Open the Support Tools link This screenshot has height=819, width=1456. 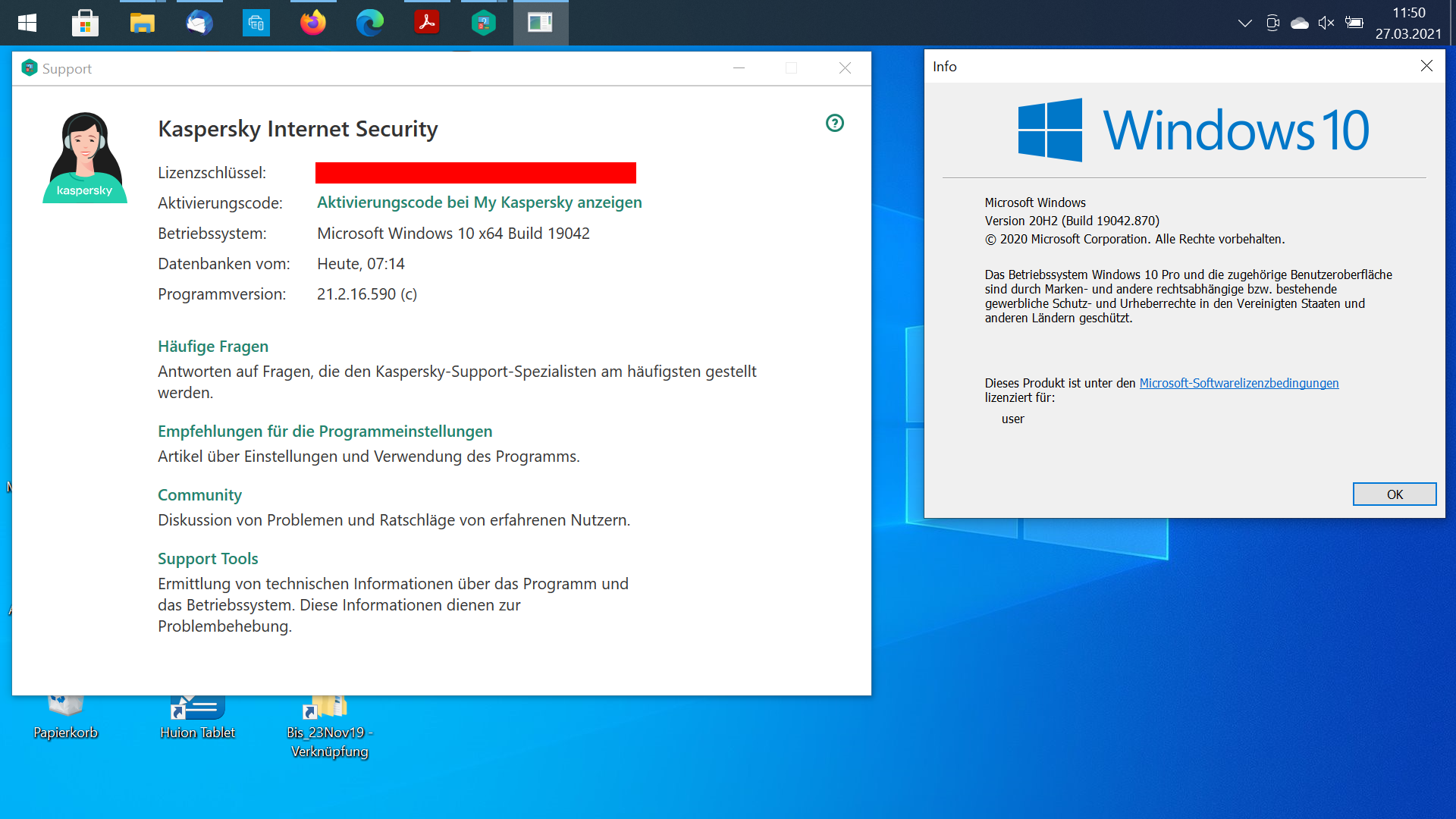point(208,559)
